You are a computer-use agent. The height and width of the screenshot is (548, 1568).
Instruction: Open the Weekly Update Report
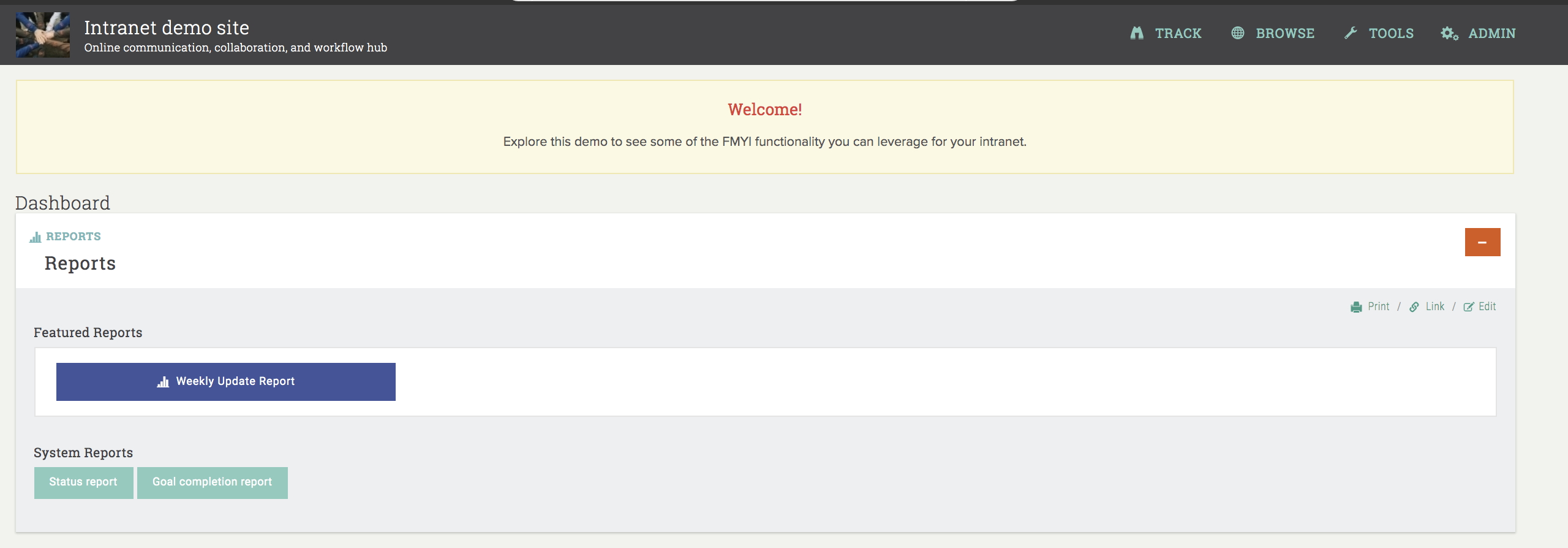click(226, 381)
